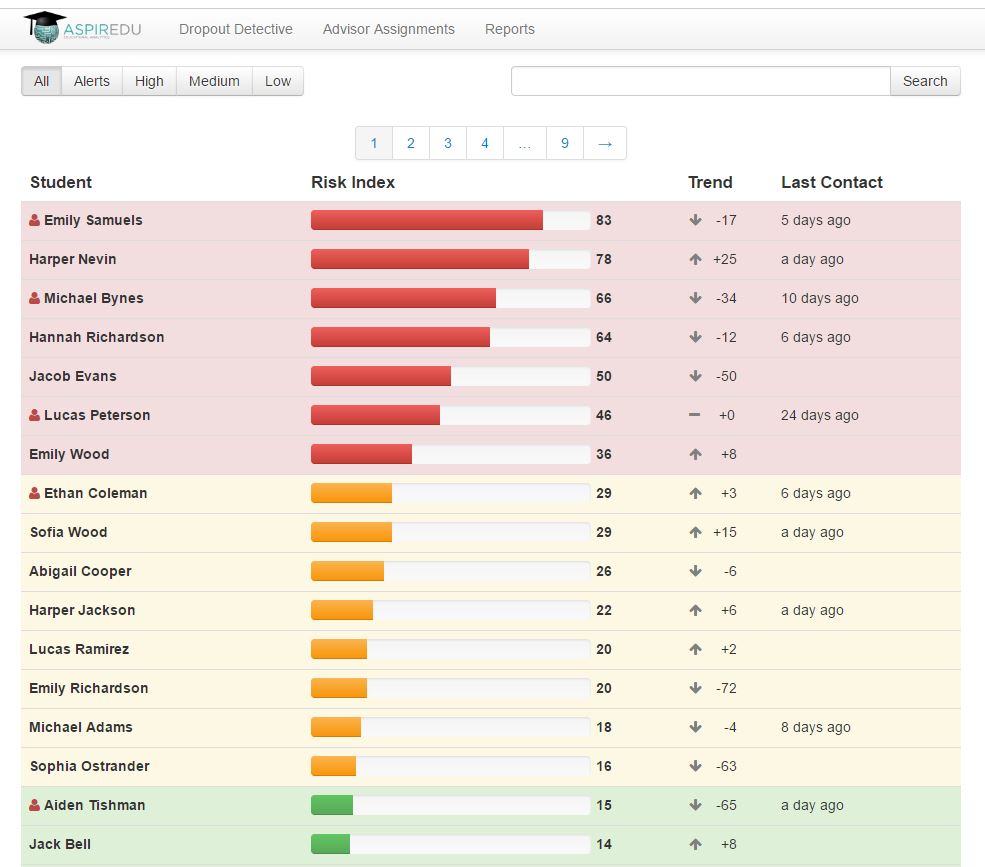The height and width of the screenshot is (867, 985).
Task: Click the flat trend dash icon for Lucas Peterson
Action: pos(695,415)
